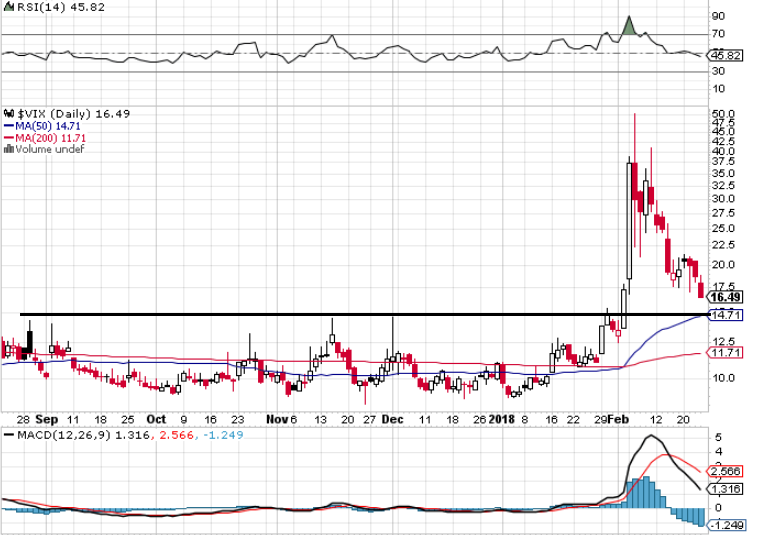Click the Dec label on the date axis
757x535 pixels.
click(x=392, y=419)
